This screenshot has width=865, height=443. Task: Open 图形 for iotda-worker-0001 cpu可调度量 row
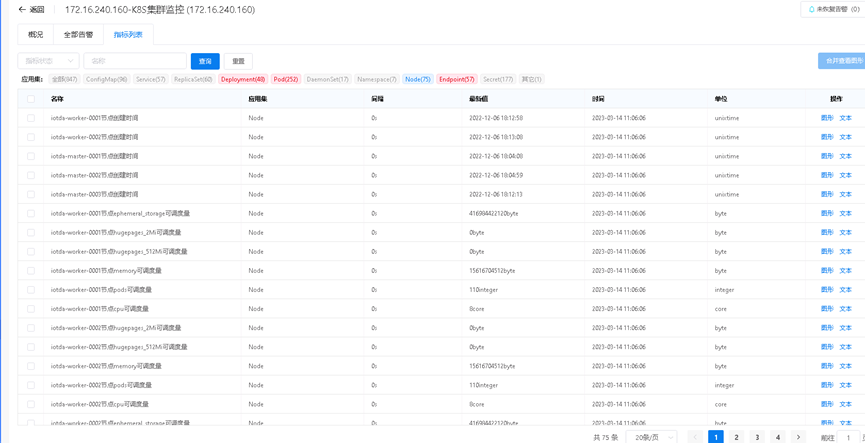pos(827,309)
